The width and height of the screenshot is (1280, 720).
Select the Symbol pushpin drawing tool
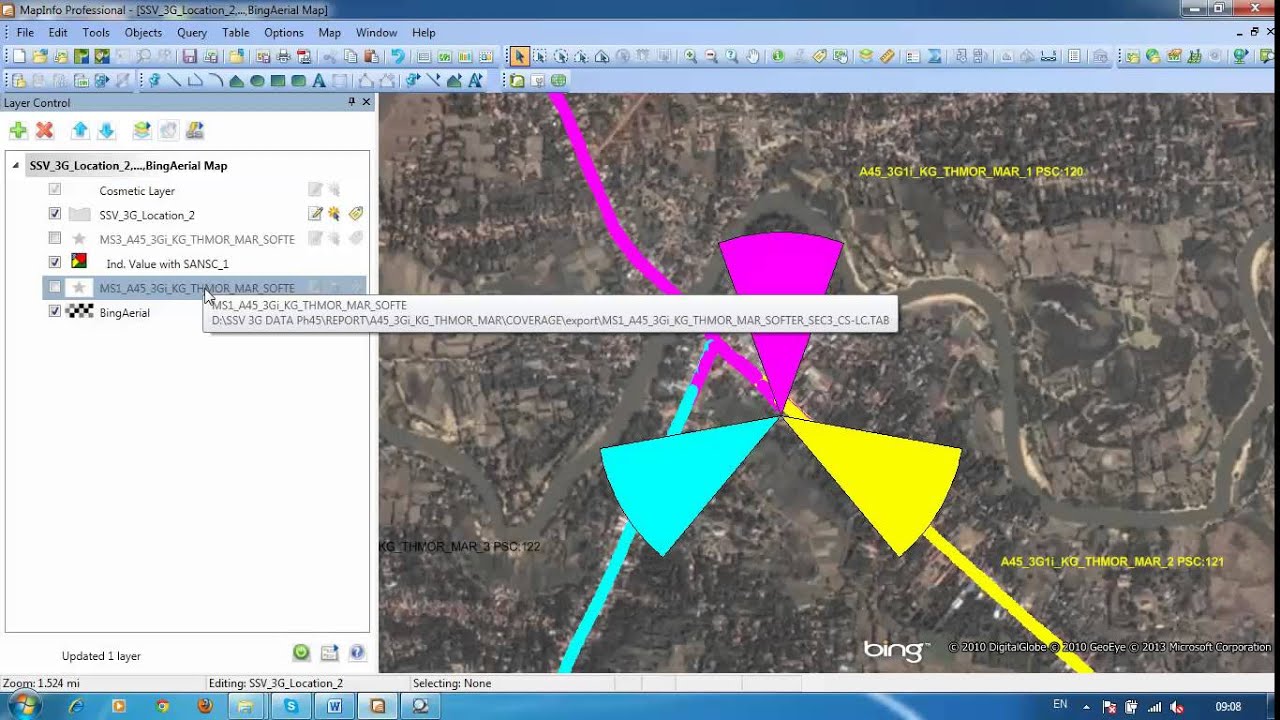click(x=154, y=81)
